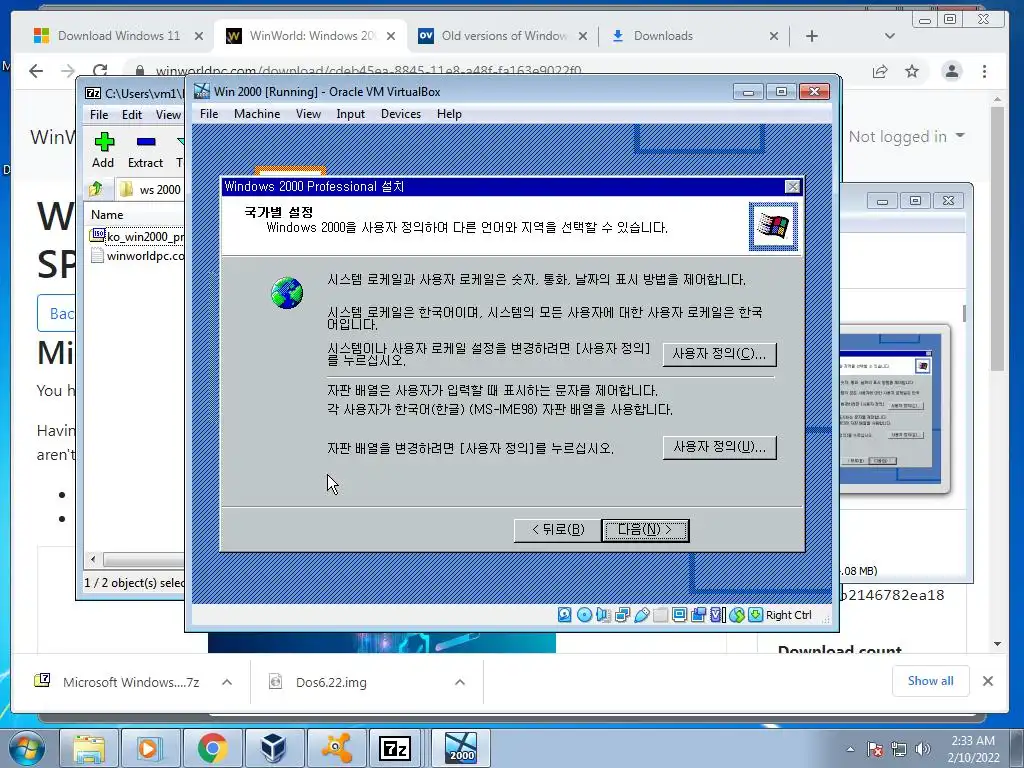This screenshot has height=768, width=1024.
Task: Click the network adapter icon in VirtualBox status bar
Action: click(622, 615)
